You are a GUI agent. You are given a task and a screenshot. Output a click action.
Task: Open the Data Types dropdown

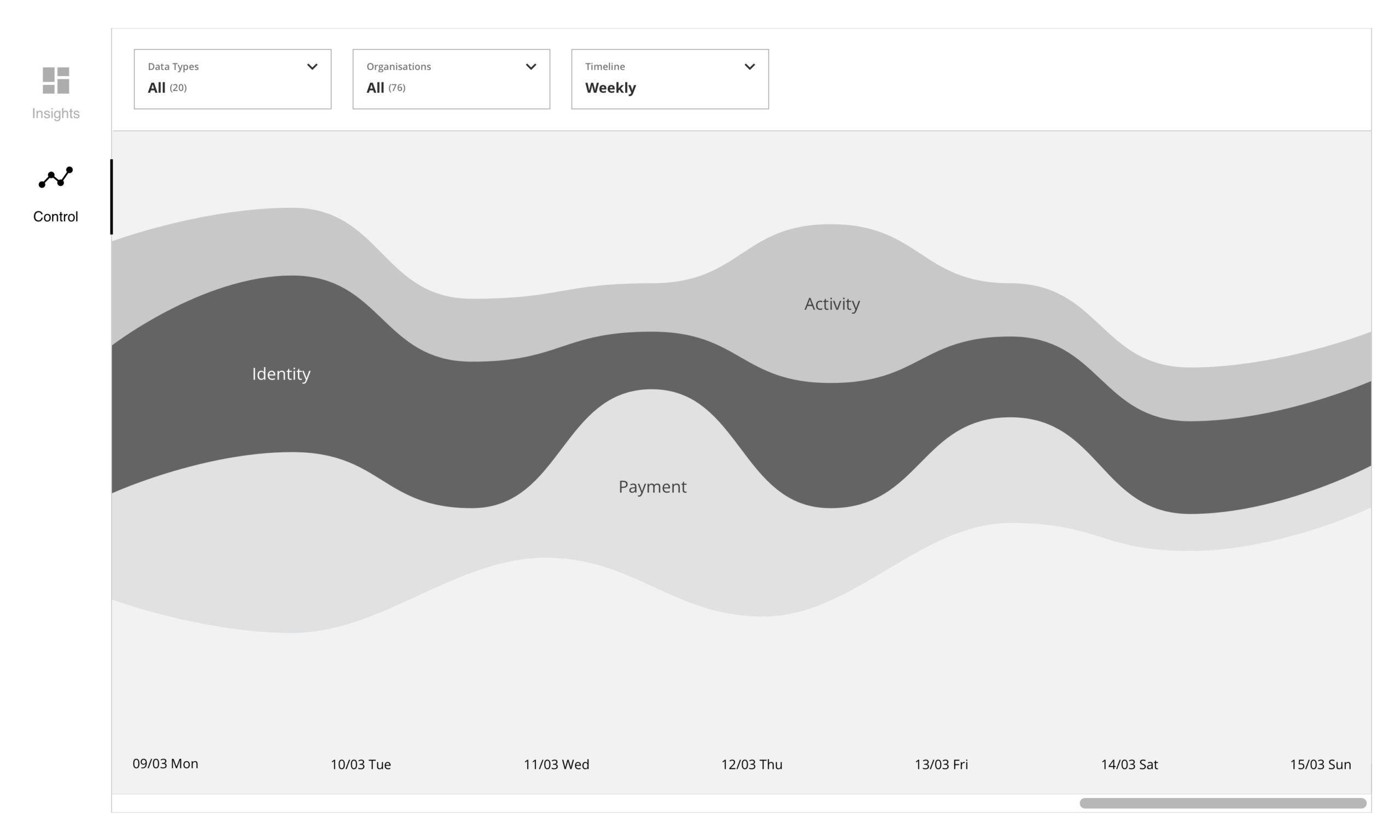pyautogui.click(x=232, y=79)
